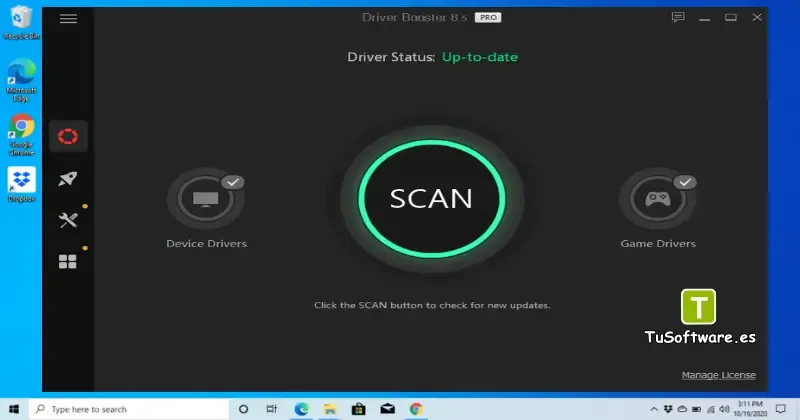800x420 pixels.
Task: Select the Google Chrome desktop shortcut
Action: (x=21, y=135)
